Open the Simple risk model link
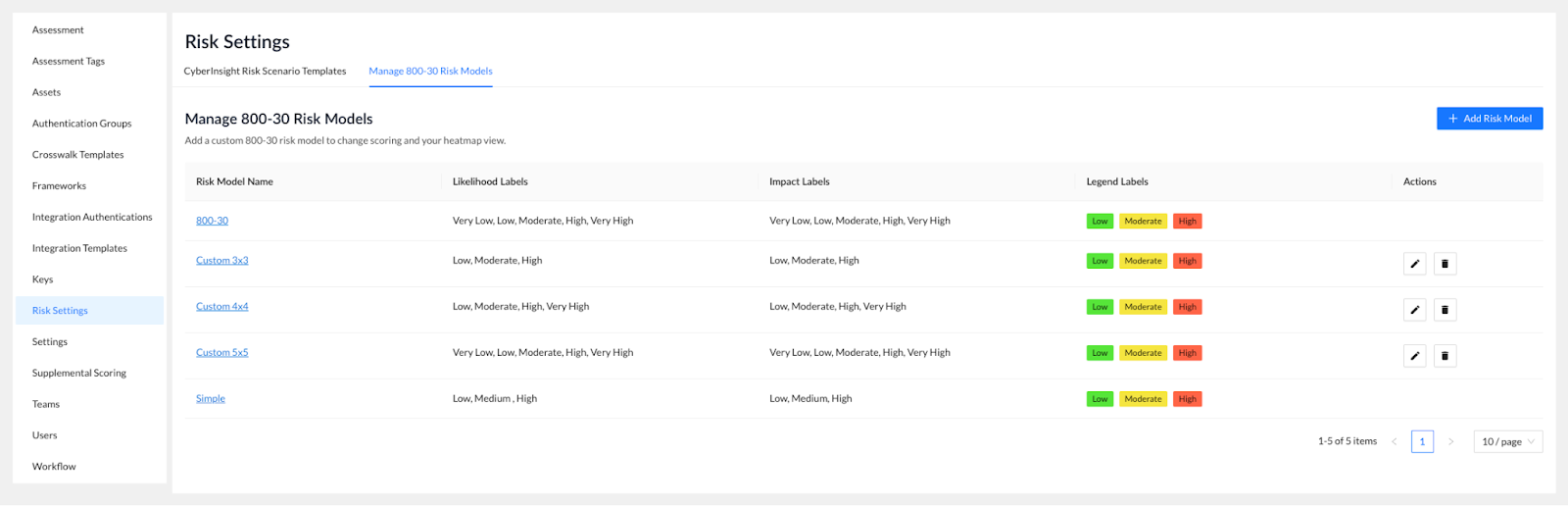1568x506 pixels. [211, 398]
